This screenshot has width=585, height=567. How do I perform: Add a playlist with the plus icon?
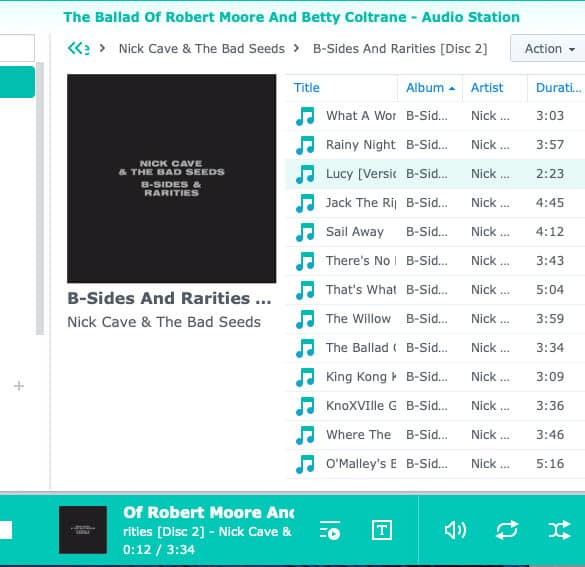[19, 386]
